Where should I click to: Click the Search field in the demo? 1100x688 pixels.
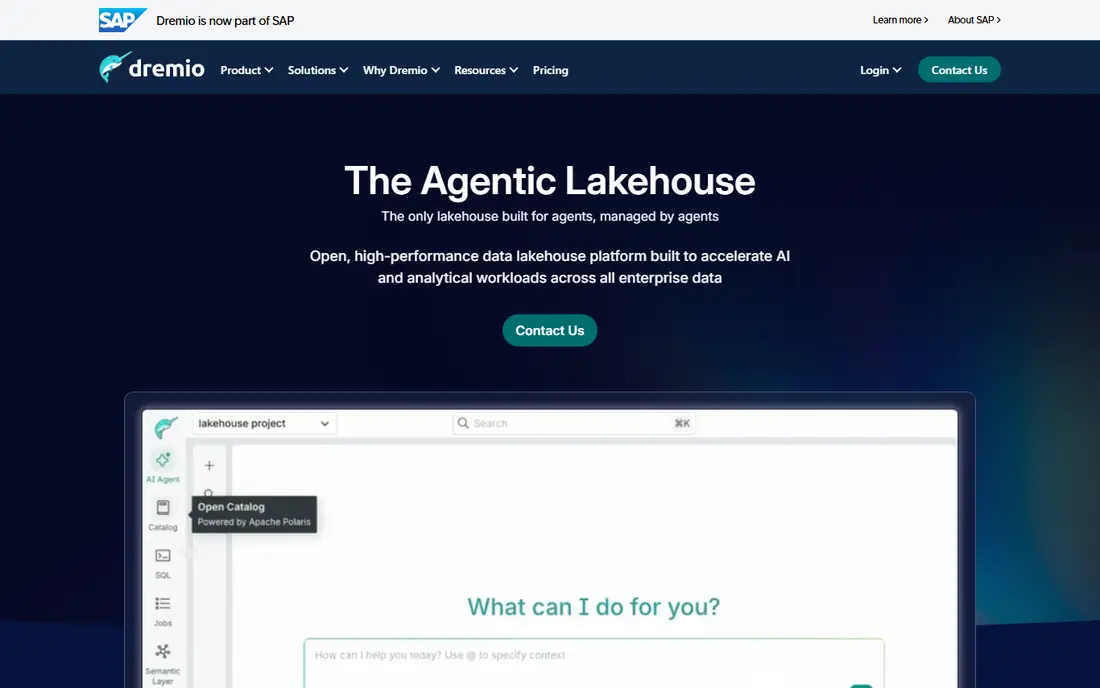574,423
